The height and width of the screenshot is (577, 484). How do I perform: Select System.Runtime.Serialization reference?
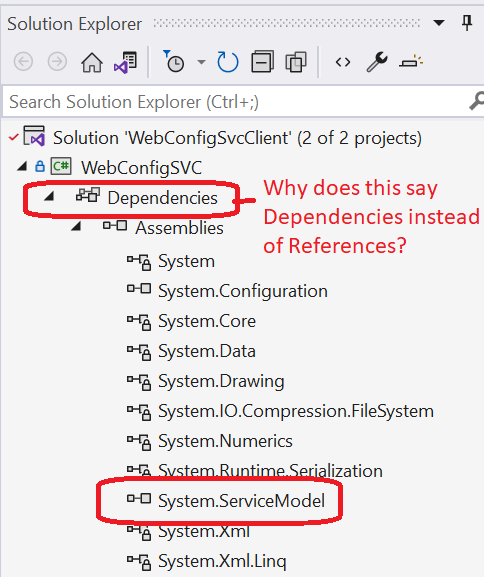pos(271,471)
